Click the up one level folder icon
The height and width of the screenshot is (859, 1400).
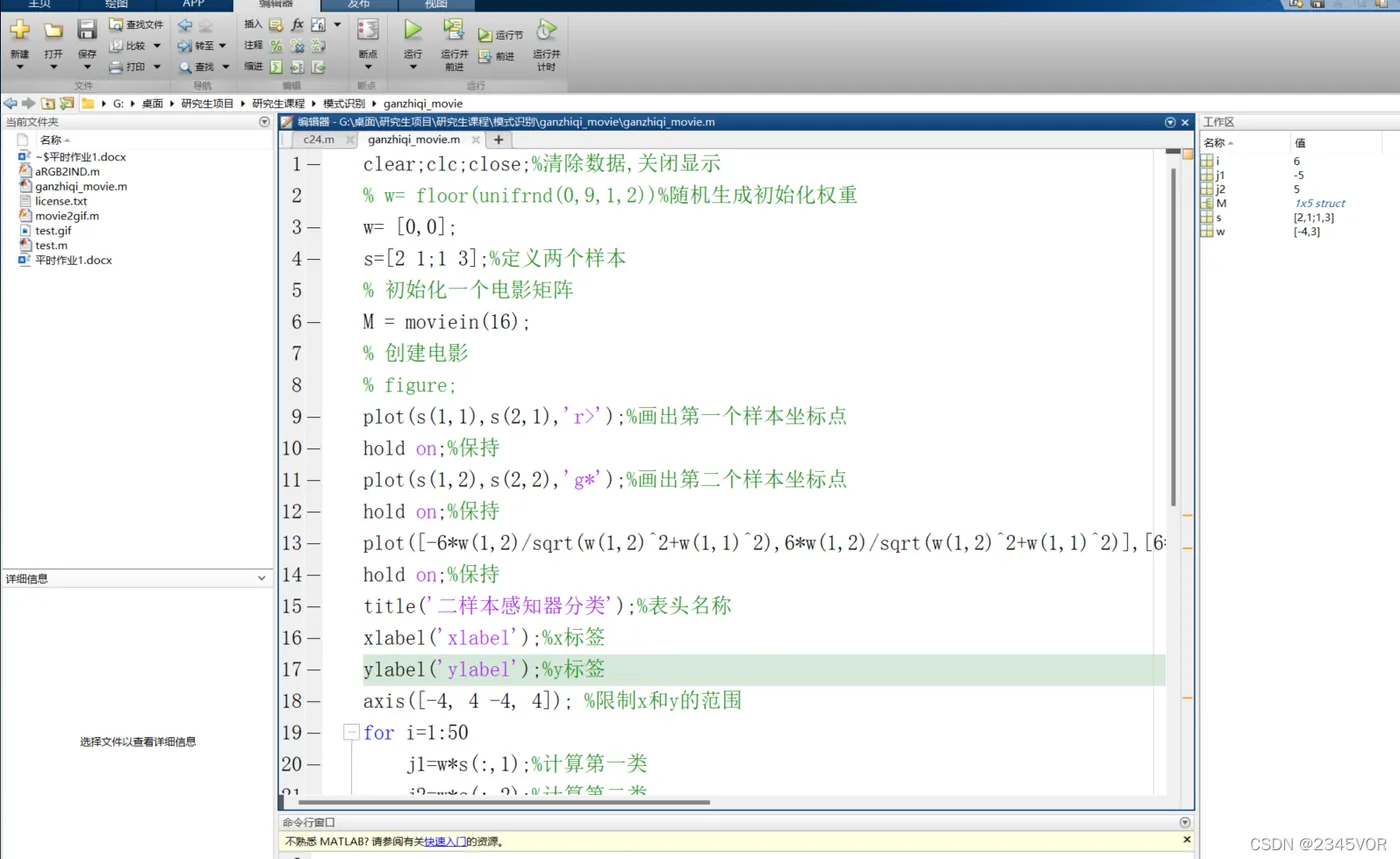[x=48, y=103]
